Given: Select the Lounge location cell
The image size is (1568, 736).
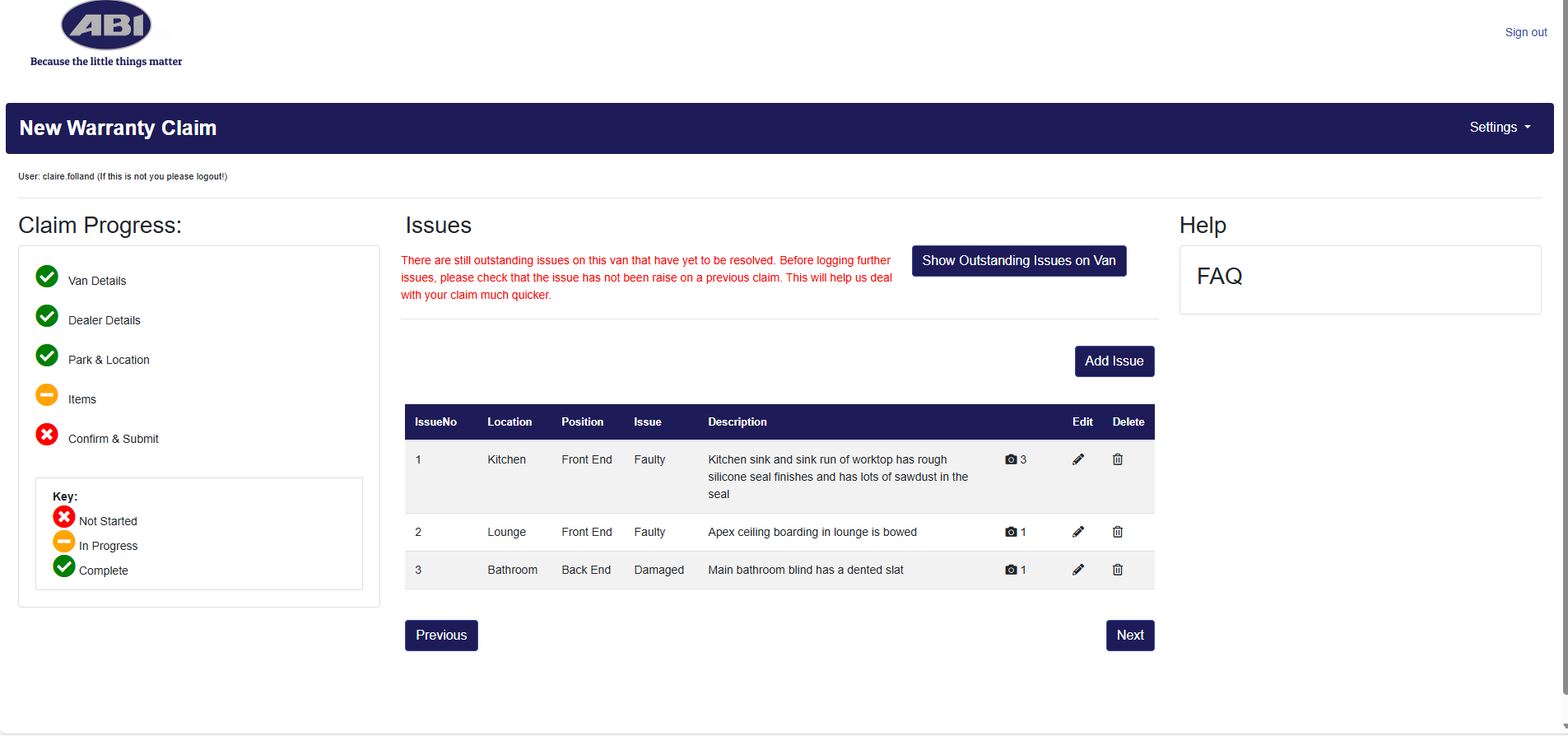Looking at the screenshot, I should pyautogui.click(x=506, y=532).
